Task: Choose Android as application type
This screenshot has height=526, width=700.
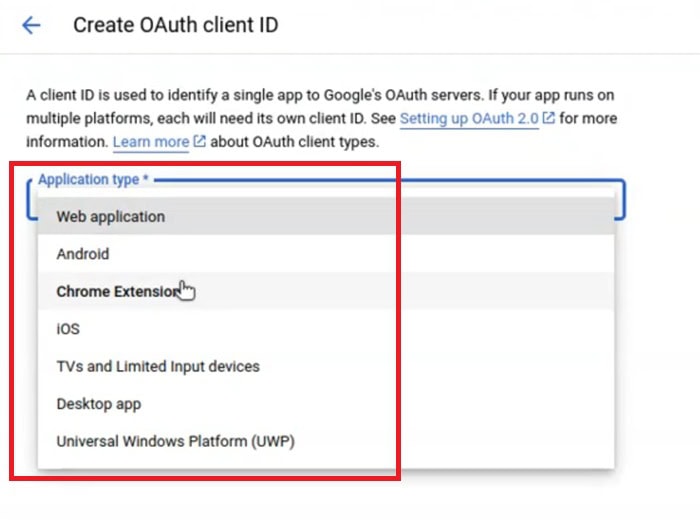Action: coord(326,254)
